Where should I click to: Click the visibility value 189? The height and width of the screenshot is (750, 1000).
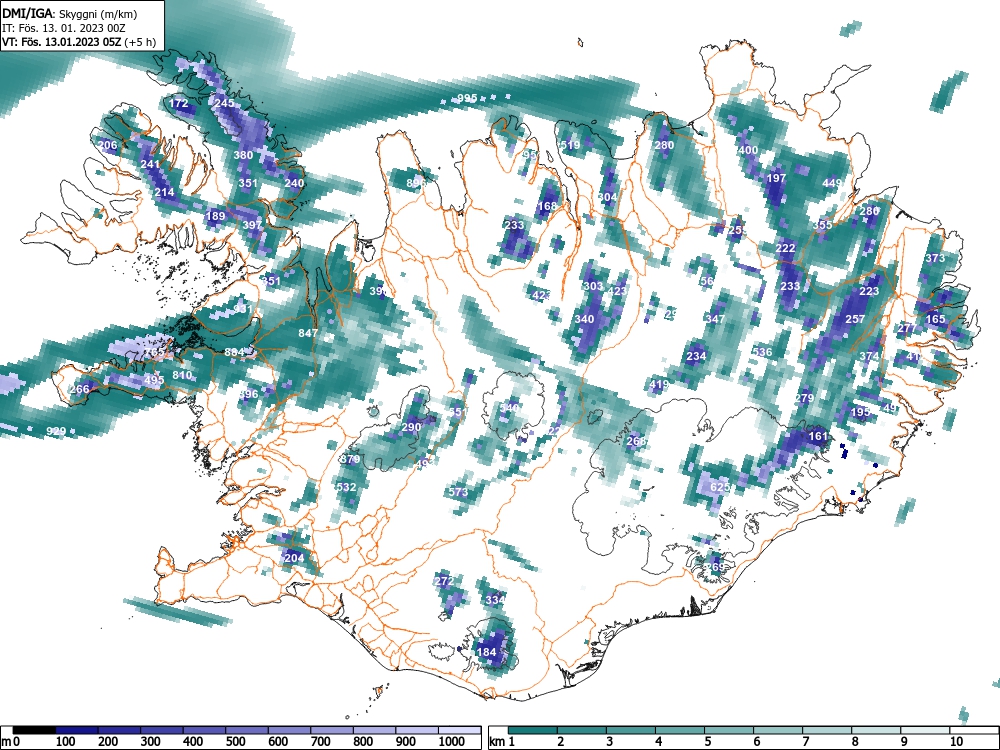click(x=216, y=216)
